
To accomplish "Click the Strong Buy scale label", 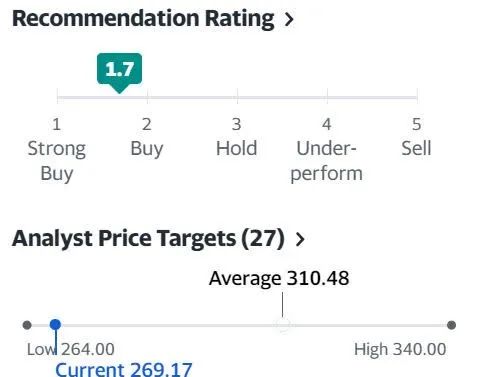I will (57, 161).
